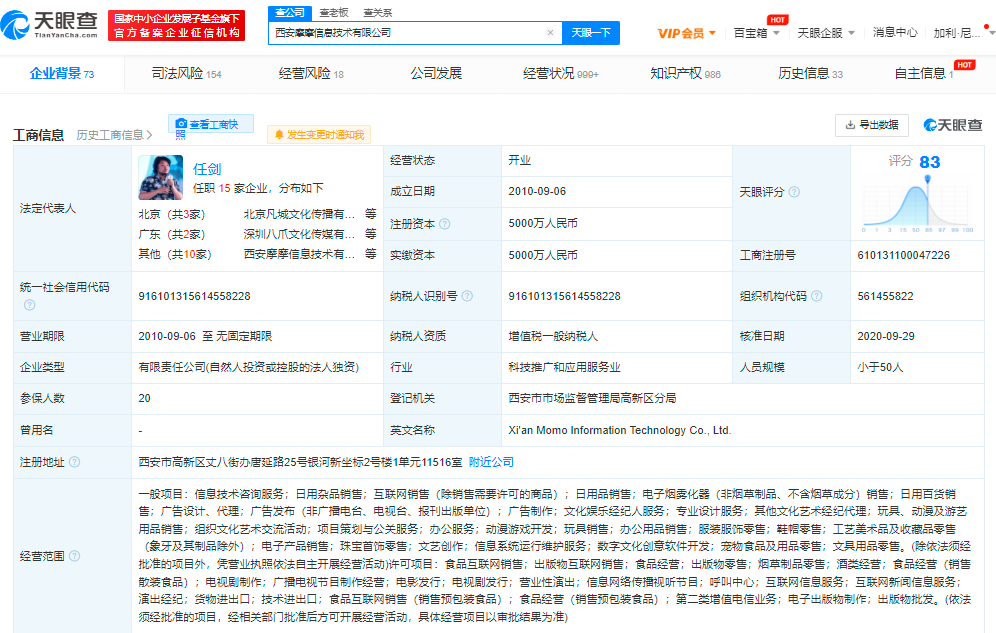The image size is (996, 633).
Task: Open legal representative 任剑 profile link
Action: point(207,169)
